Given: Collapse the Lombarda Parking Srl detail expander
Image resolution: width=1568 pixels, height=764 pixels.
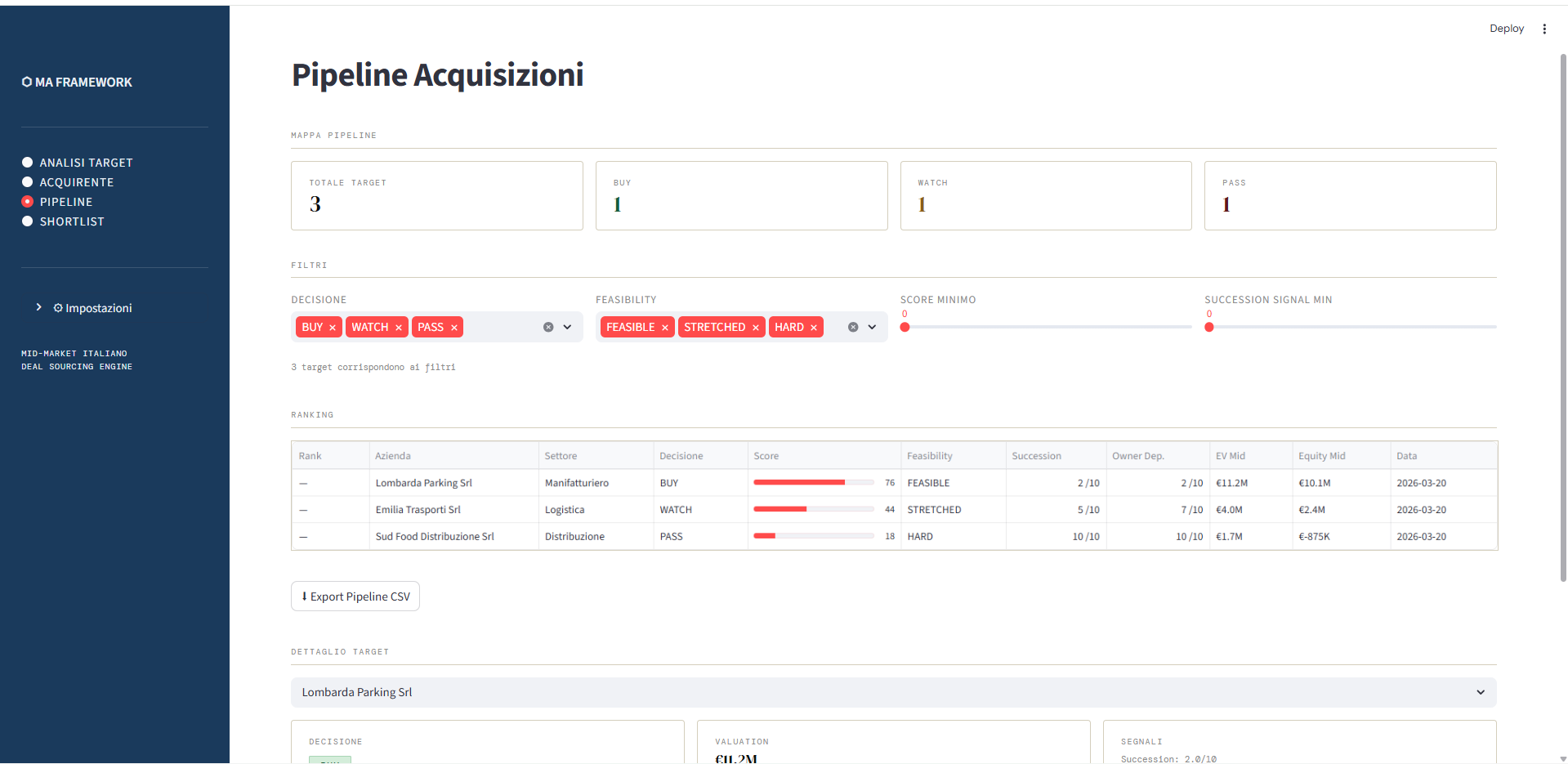Looking at the screenshot, I should coord(1479,692).
